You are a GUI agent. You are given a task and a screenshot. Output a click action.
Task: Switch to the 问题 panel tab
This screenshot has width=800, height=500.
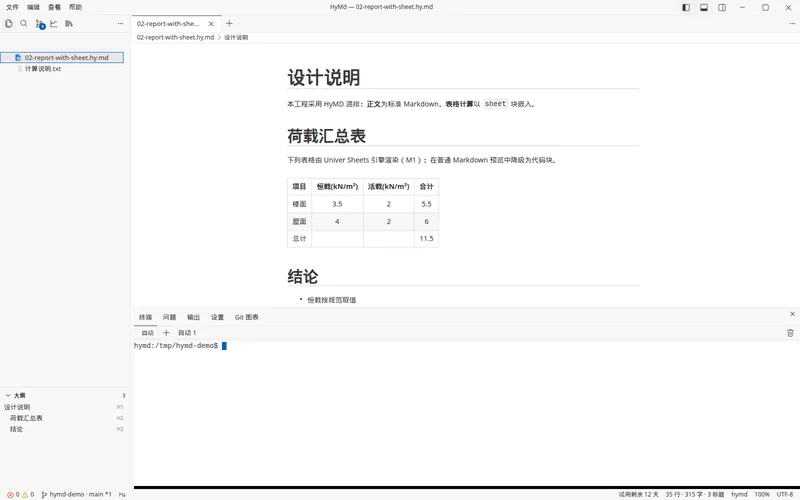pos(169,317)
